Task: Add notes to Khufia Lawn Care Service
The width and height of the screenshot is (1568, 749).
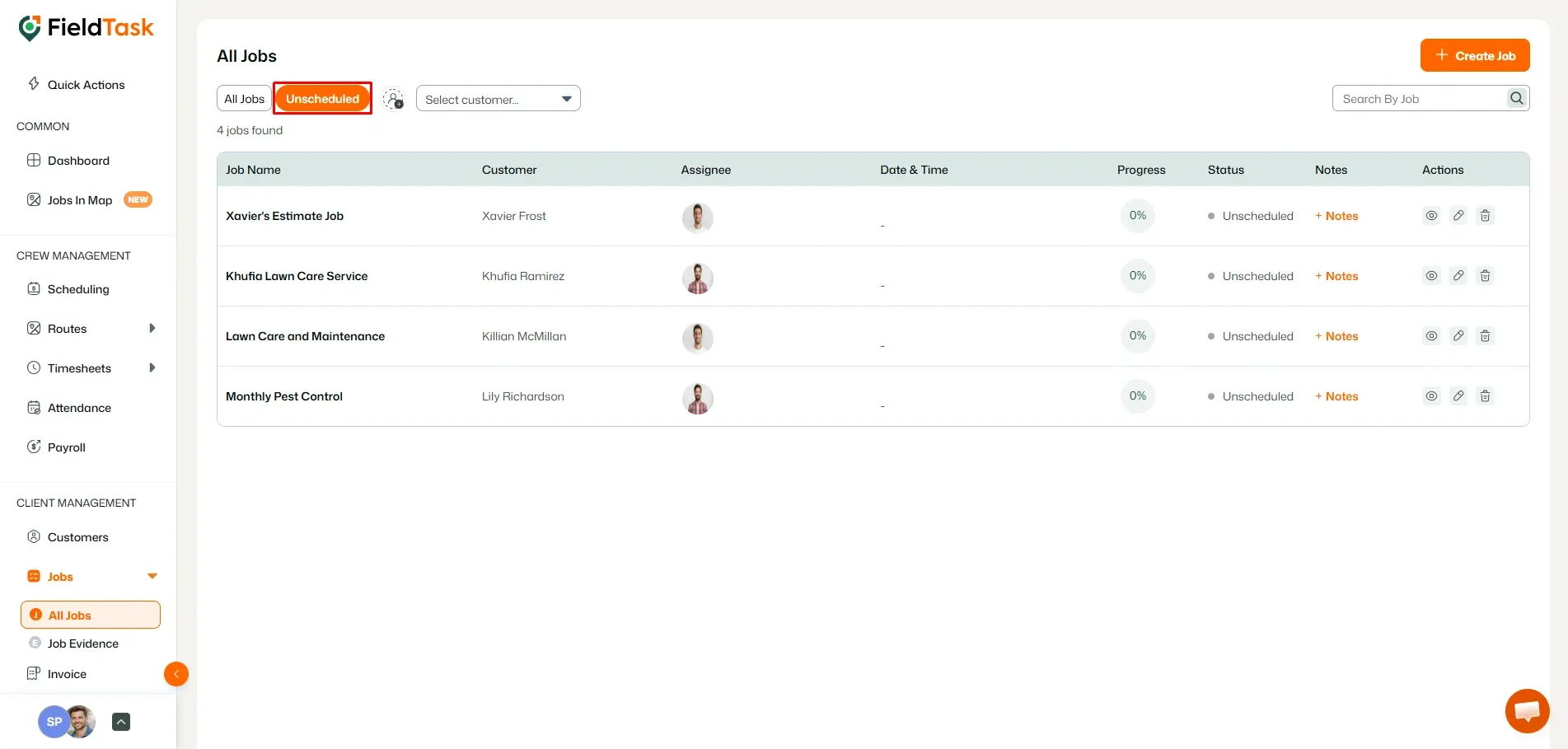Action: point(1336,276)
